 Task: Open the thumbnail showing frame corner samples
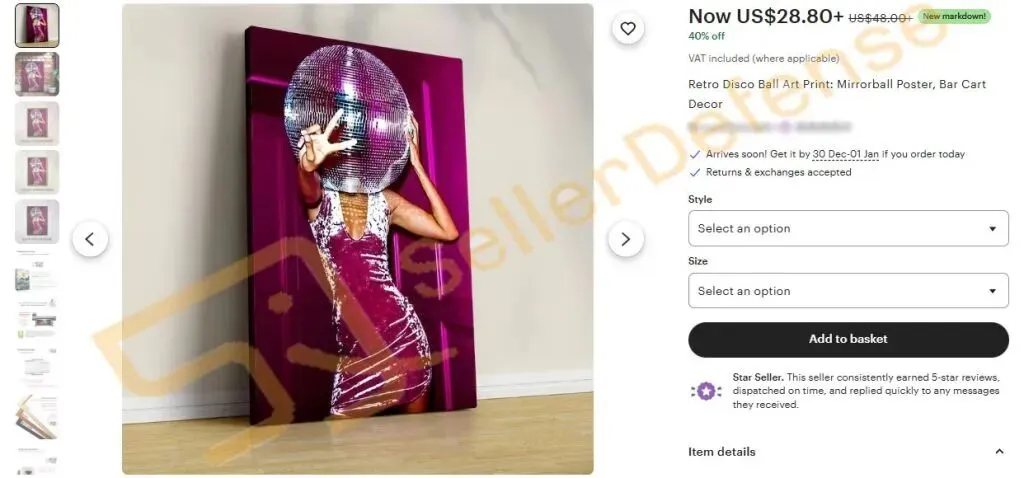click(37, 417)
